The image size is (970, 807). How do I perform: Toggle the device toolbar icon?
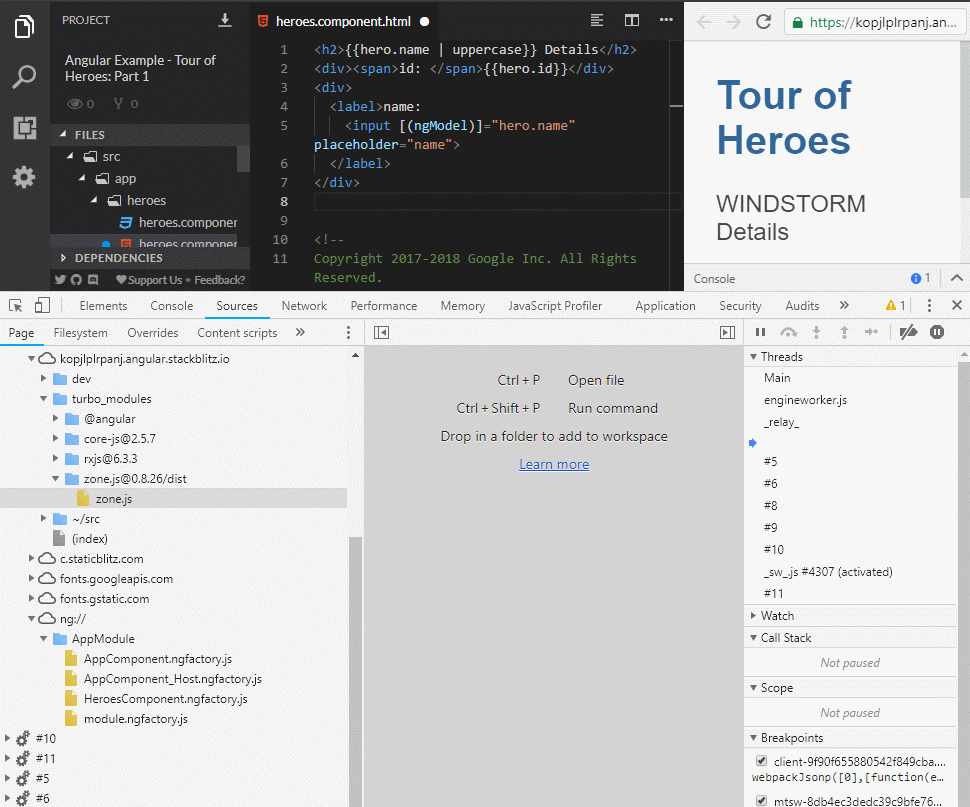tap(42, 305)
